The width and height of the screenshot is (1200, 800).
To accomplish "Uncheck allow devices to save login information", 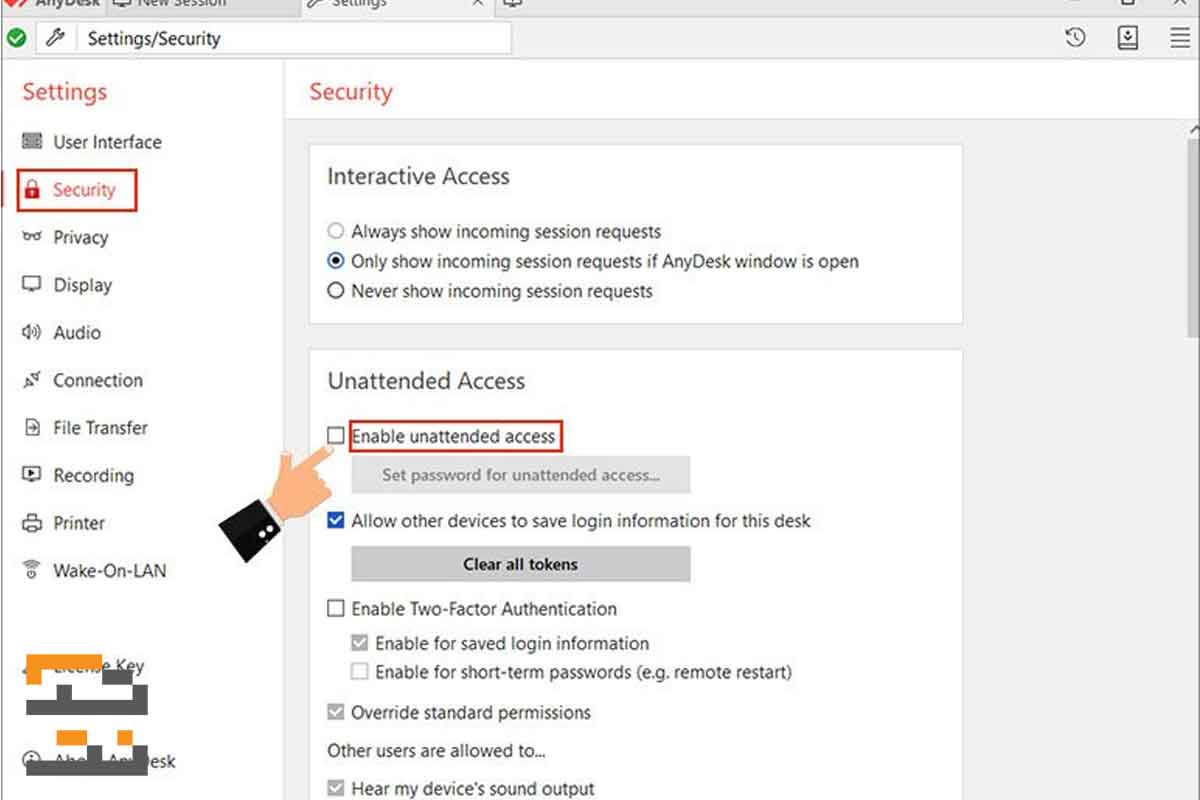I will tap(336, 520).
